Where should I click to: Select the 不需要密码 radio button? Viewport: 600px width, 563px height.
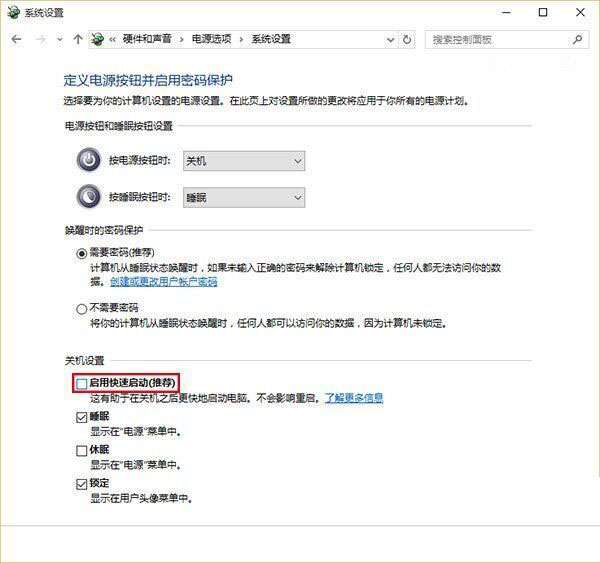point(82,310)
